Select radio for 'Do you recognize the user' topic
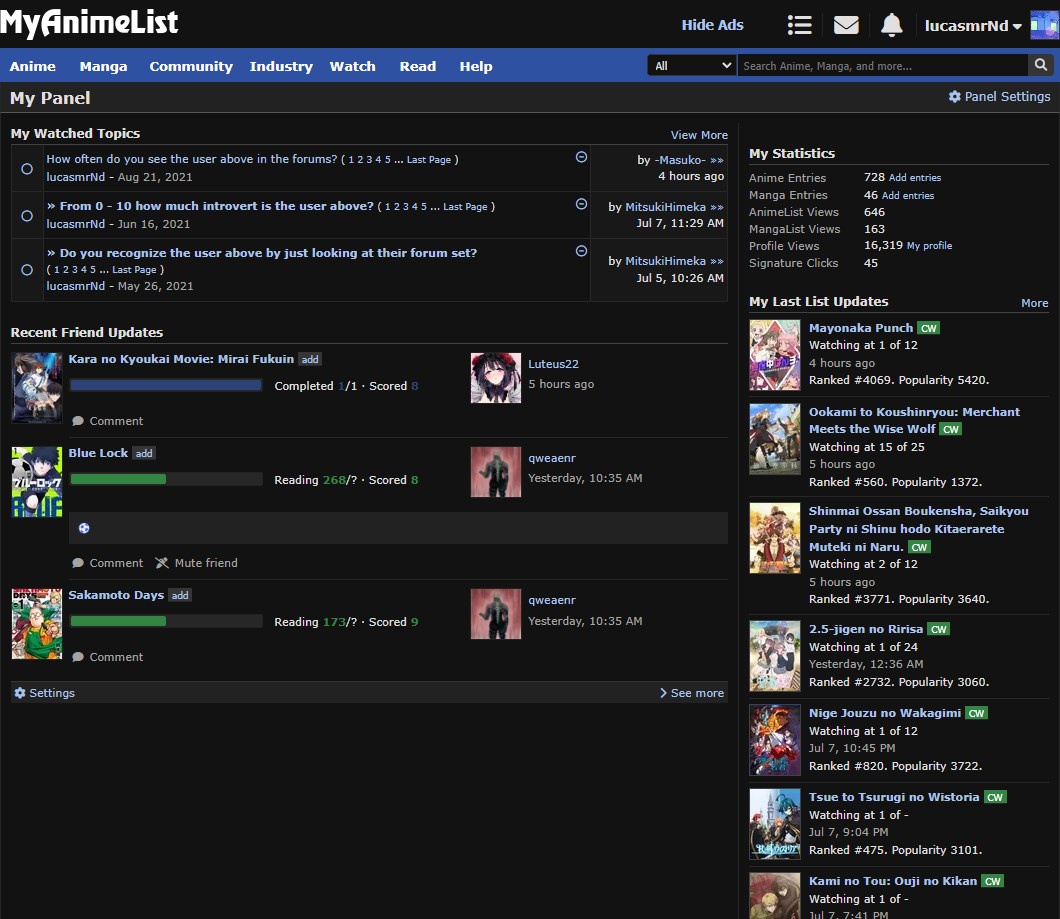The image size is (1060, 919). pyautogui.click(x=26, y=270)
